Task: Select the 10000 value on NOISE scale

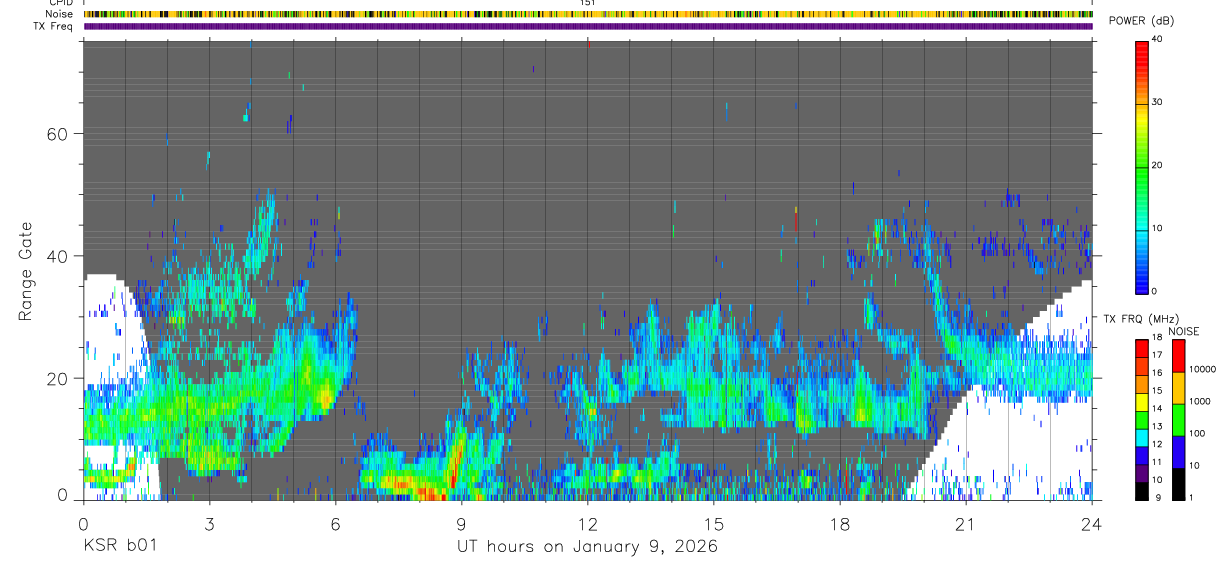Action: tap(1202, 369)
